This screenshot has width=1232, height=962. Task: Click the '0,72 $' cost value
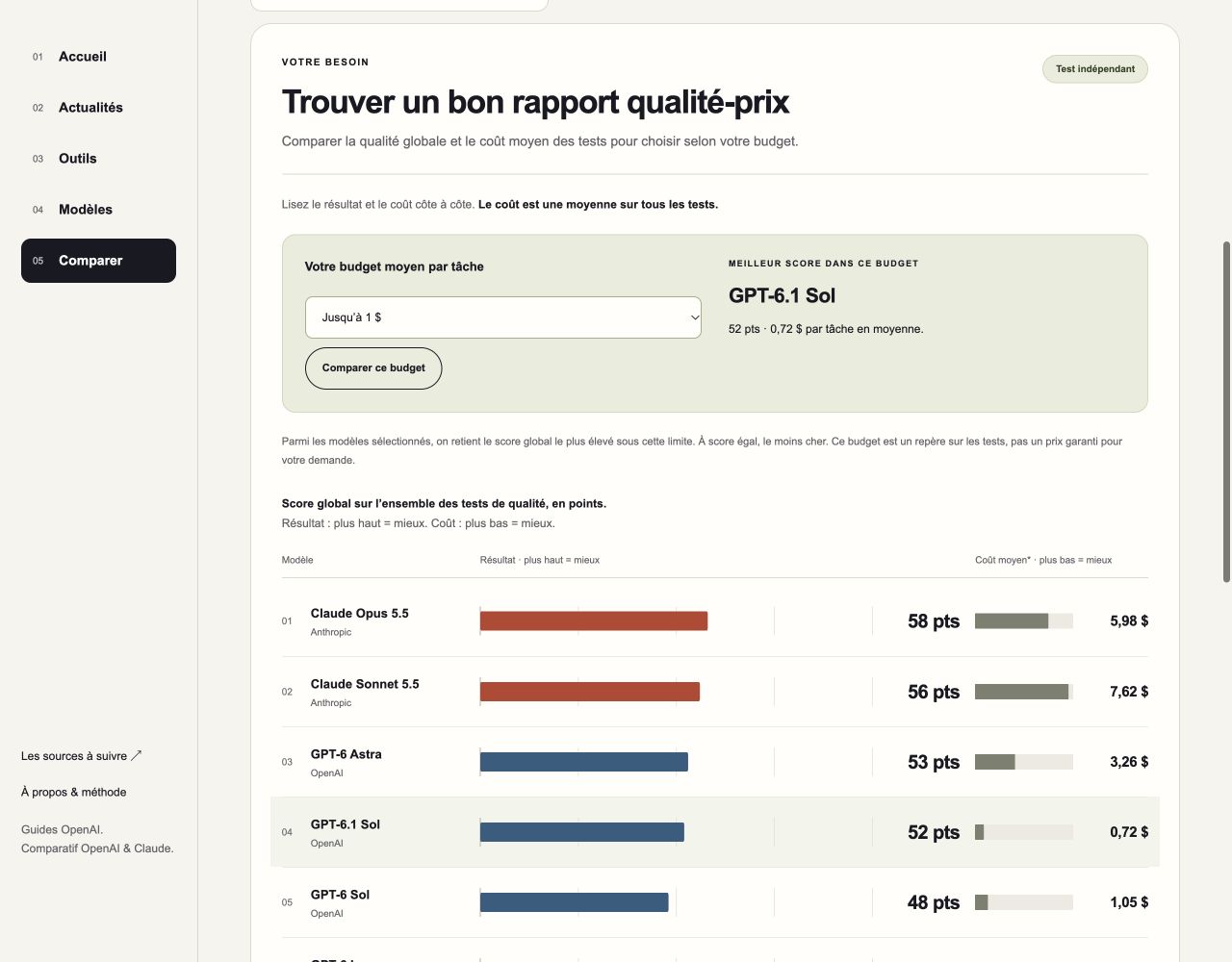coord(1129,832)
